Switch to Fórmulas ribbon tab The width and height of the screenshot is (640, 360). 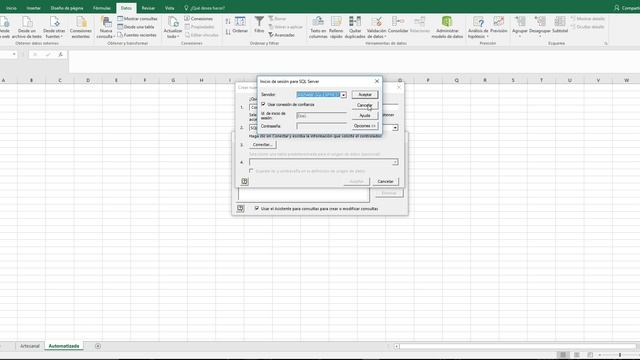click(x=102, y=8)
